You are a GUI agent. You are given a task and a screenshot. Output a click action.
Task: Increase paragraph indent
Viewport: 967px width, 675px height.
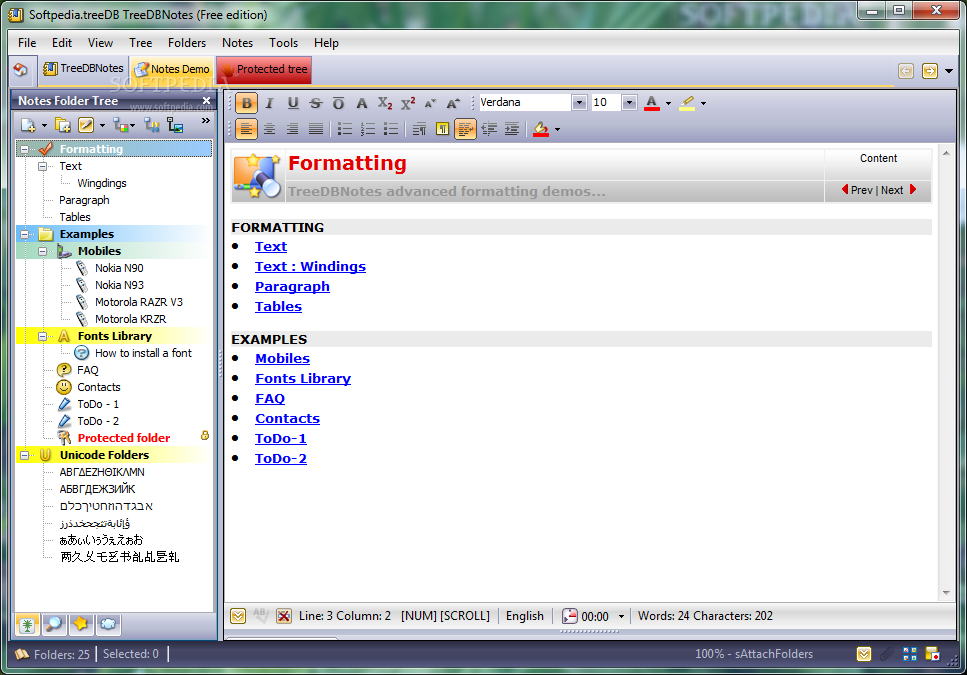512,129
